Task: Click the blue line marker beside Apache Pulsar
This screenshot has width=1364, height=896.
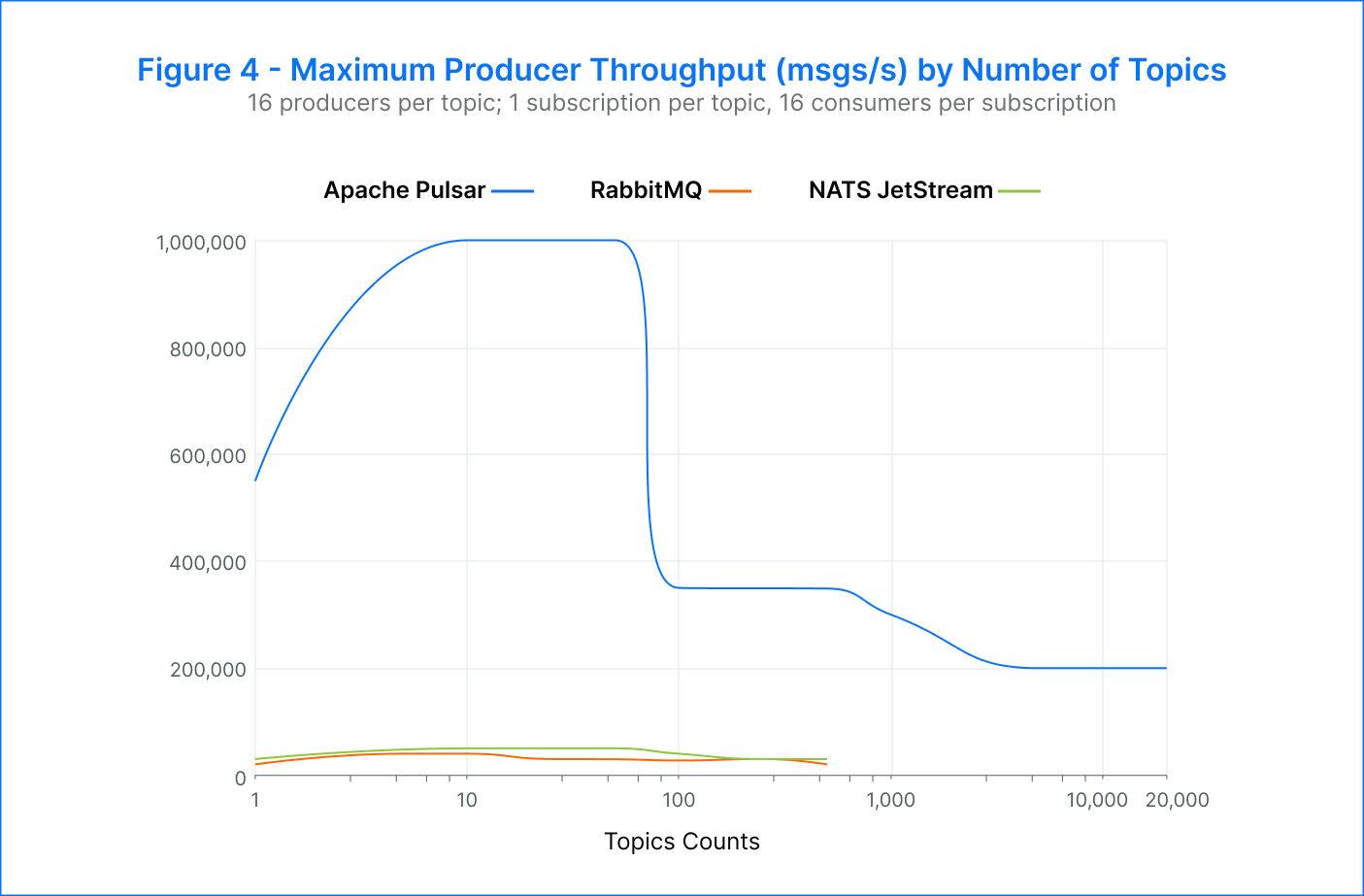Action: [x=515, y=190]
